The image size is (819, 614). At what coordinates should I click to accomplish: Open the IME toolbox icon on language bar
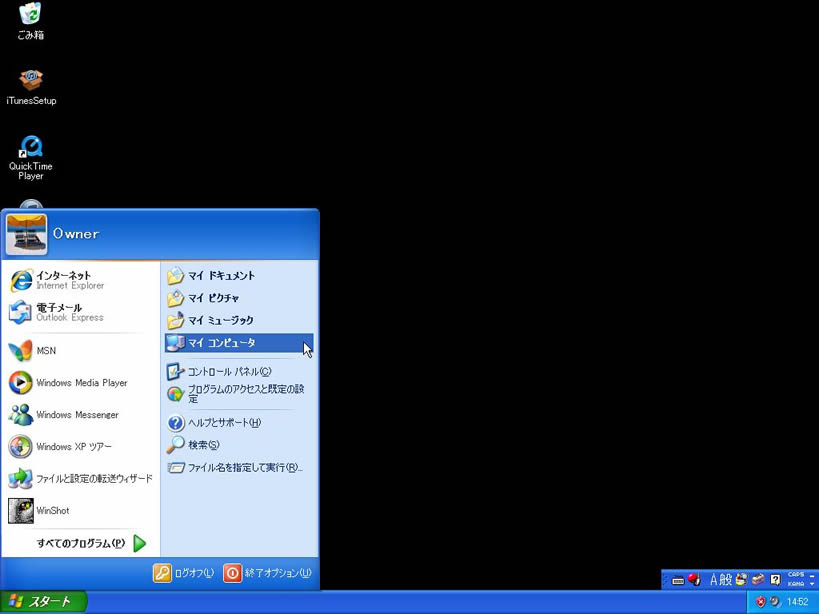(x=758, y=580)
